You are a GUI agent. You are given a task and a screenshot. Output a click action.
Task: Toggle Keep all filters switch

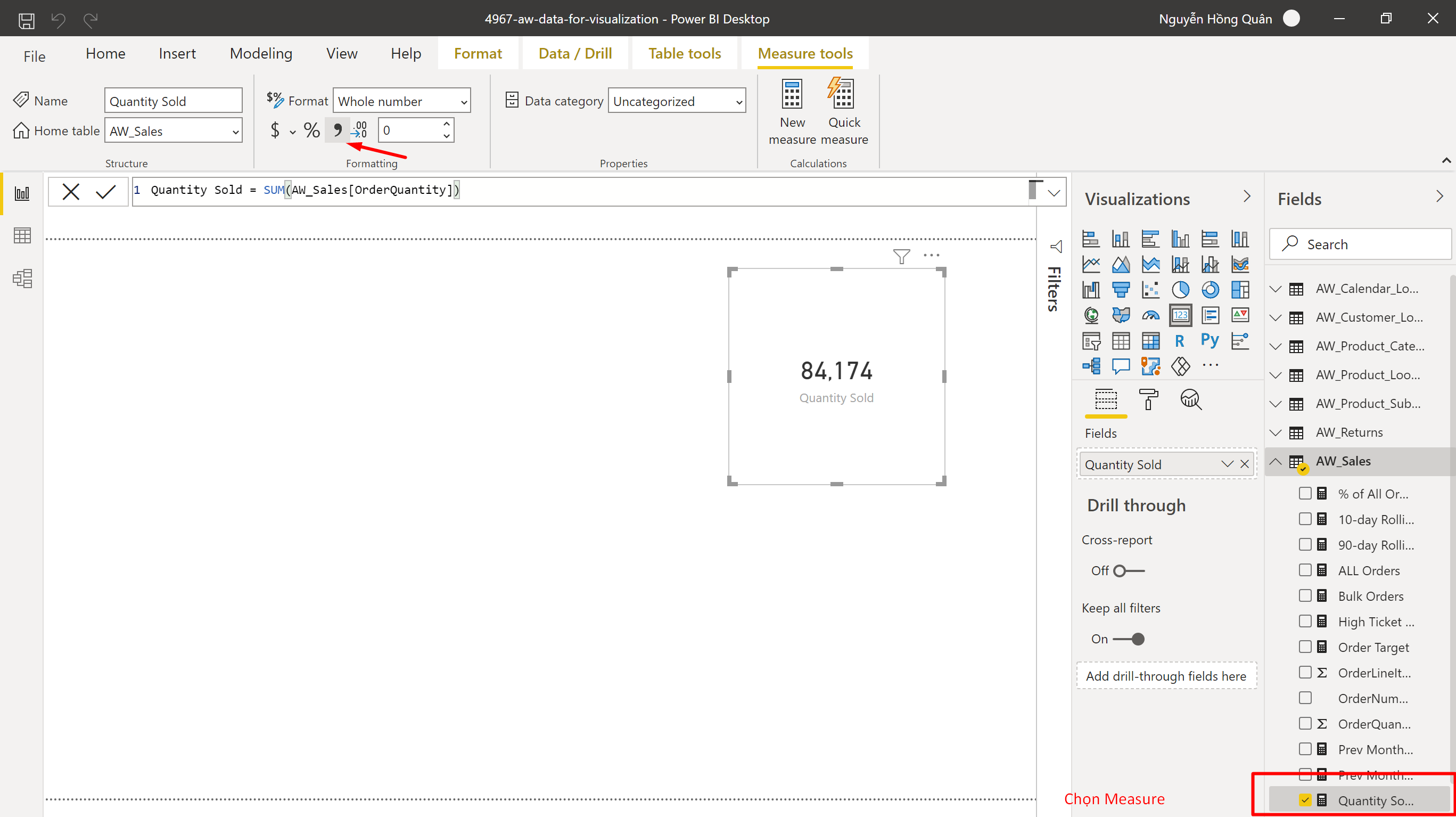coord(1129,639)
